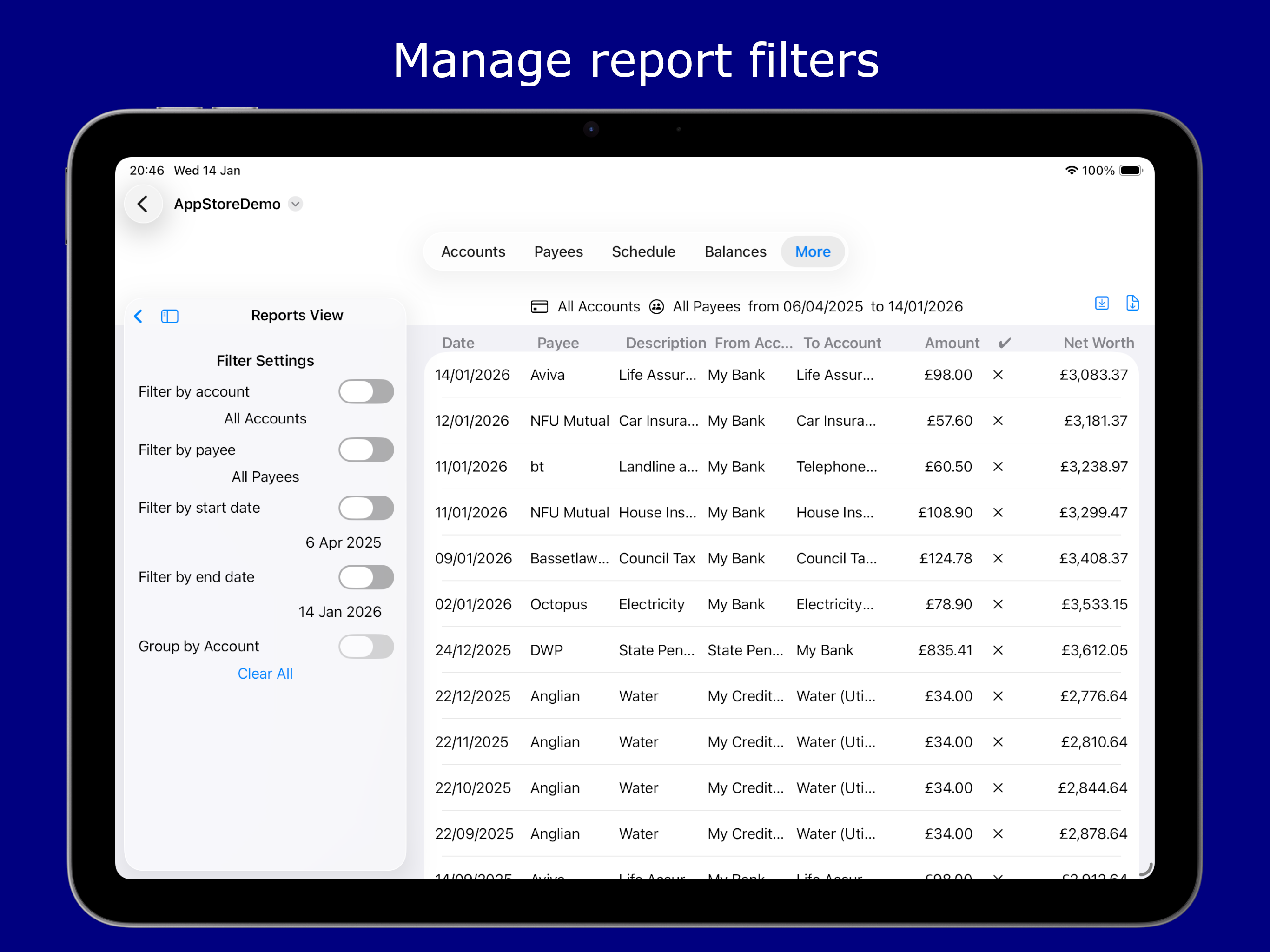Click the Description column header
Screen dimensions: 1270x952
coord(665,343)
